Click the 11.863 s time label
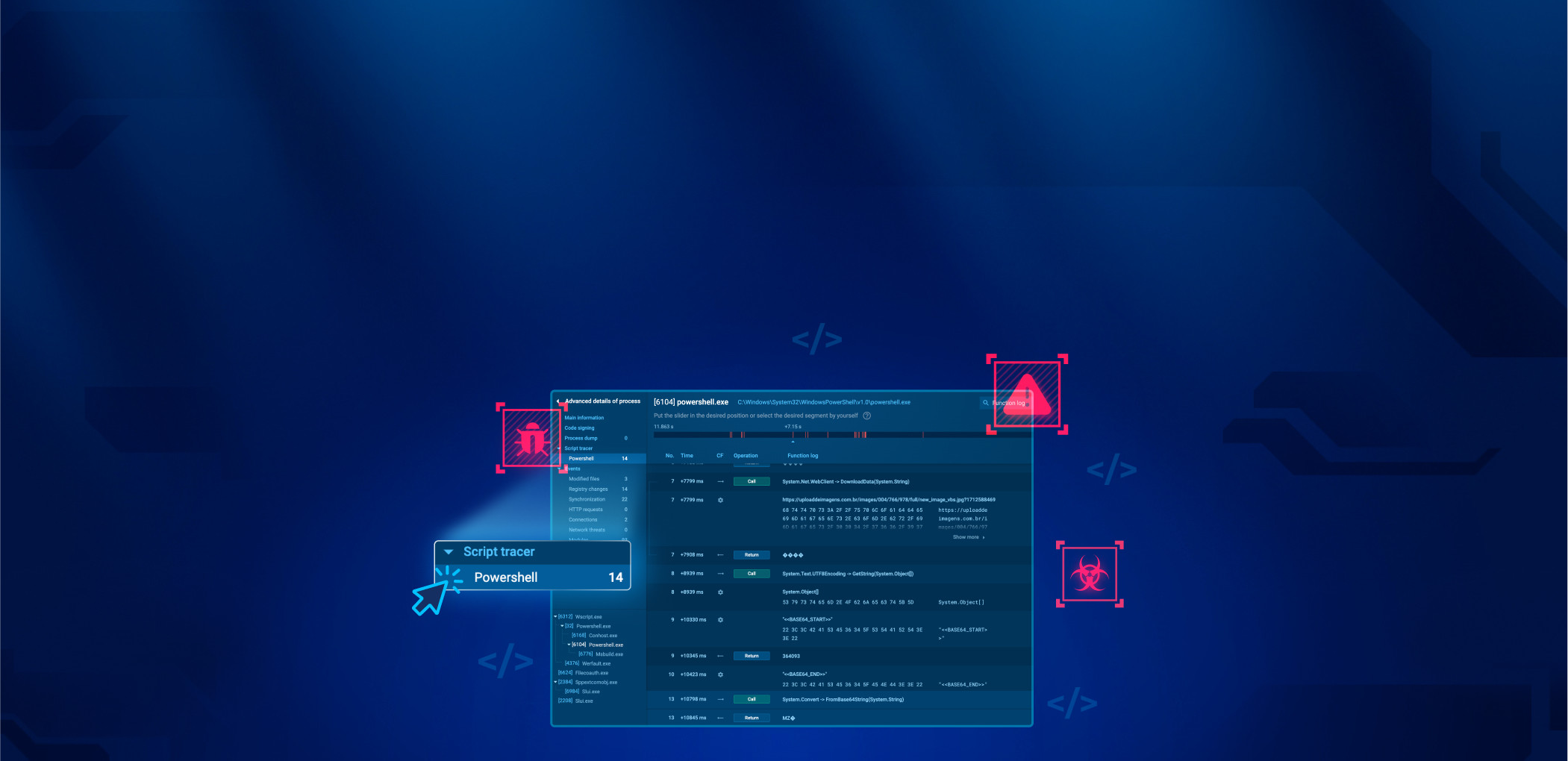The image size is (1568, 761). pyautogui.click(x=663, y=427)
